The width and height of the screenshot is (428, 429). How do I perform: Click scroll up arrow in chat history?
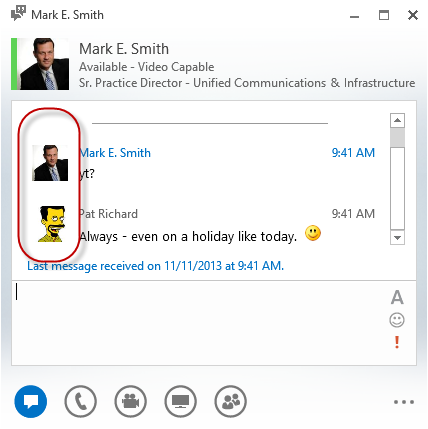(397, 120)
